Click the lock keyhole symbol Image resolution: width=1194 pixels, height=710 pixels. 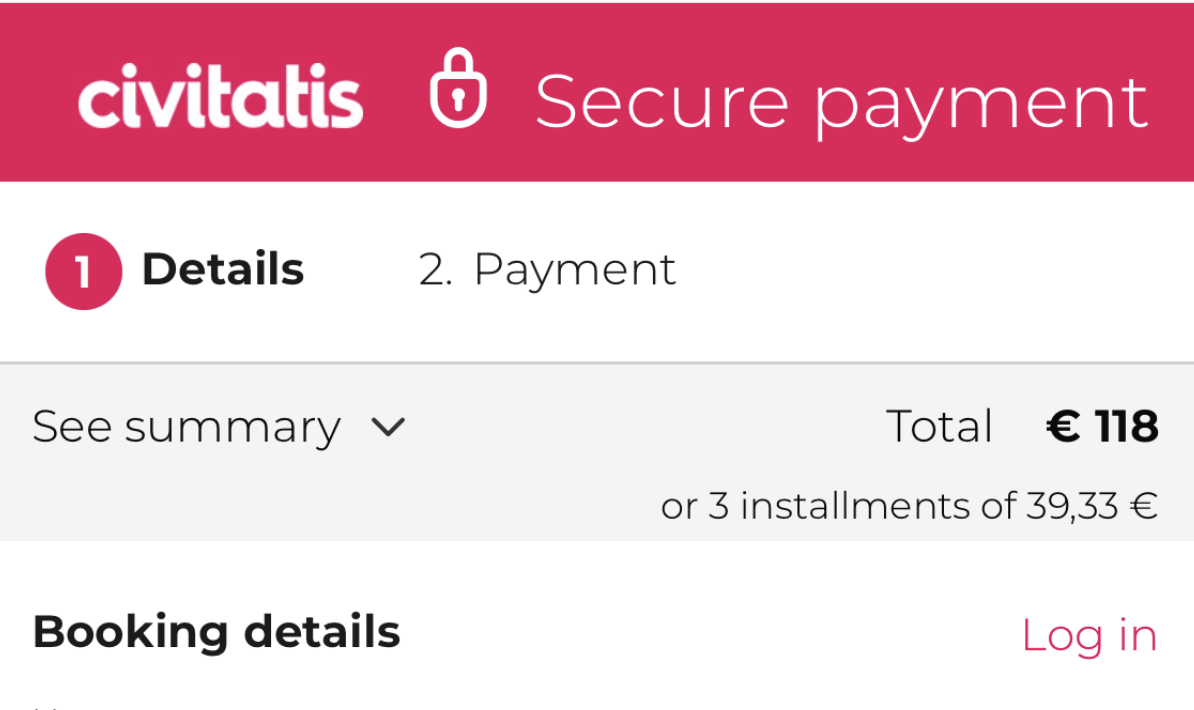pyautogui.click(x=459, y=103)
